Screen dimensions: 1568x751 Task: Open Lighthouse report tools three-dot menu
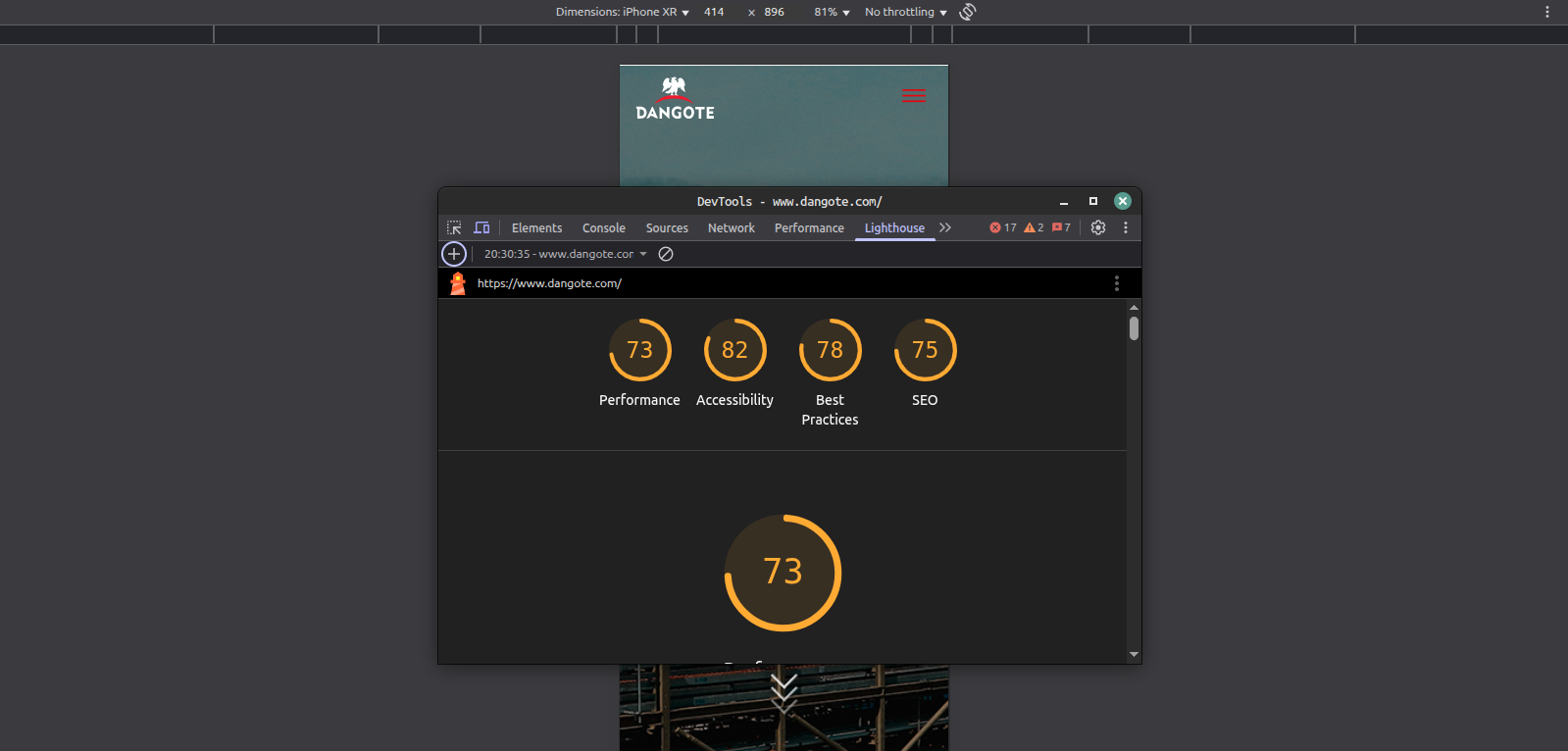click(1116, 283)
